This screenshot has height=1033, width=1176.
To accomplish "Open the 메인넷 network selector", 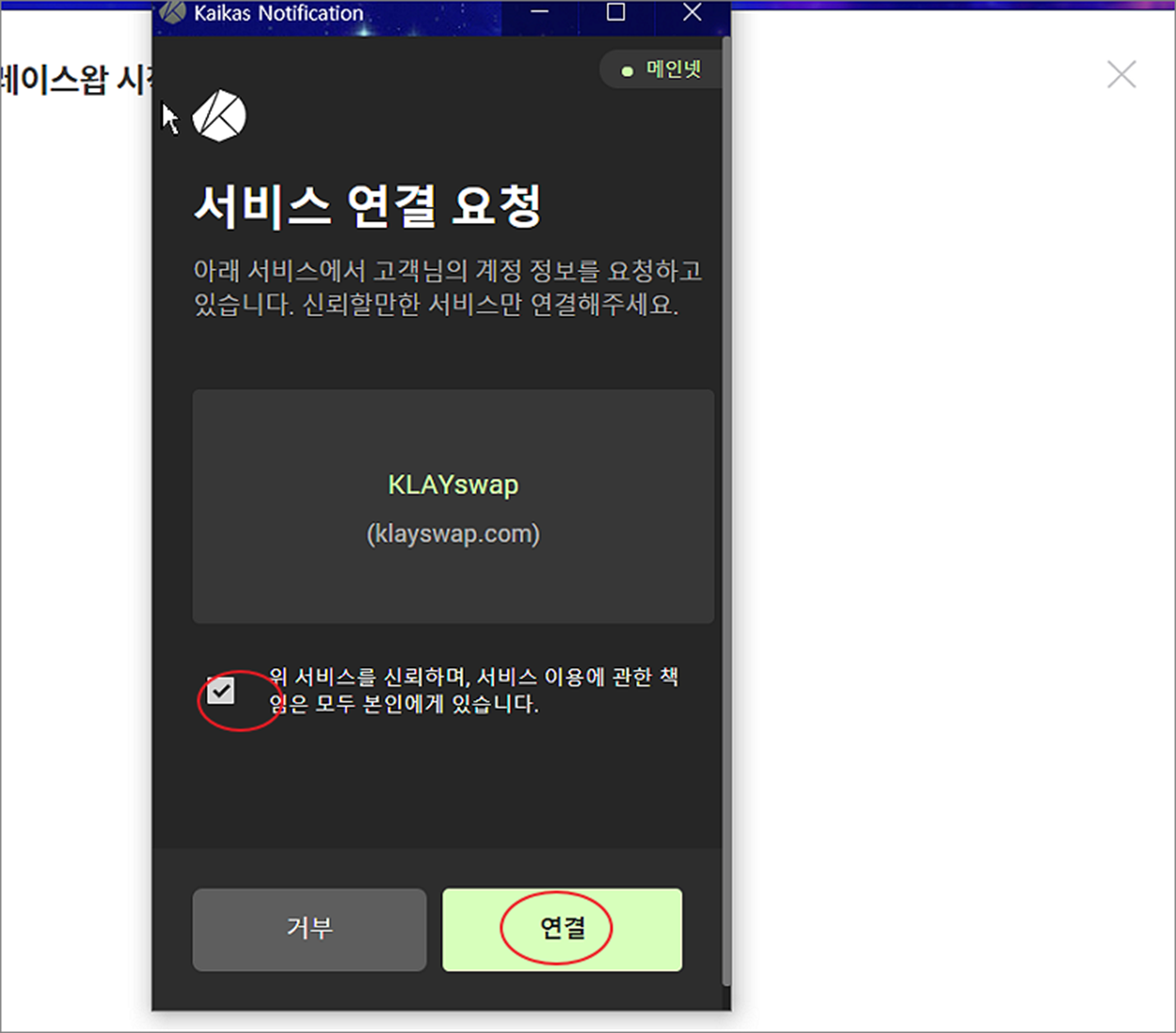I will (661, 70).
